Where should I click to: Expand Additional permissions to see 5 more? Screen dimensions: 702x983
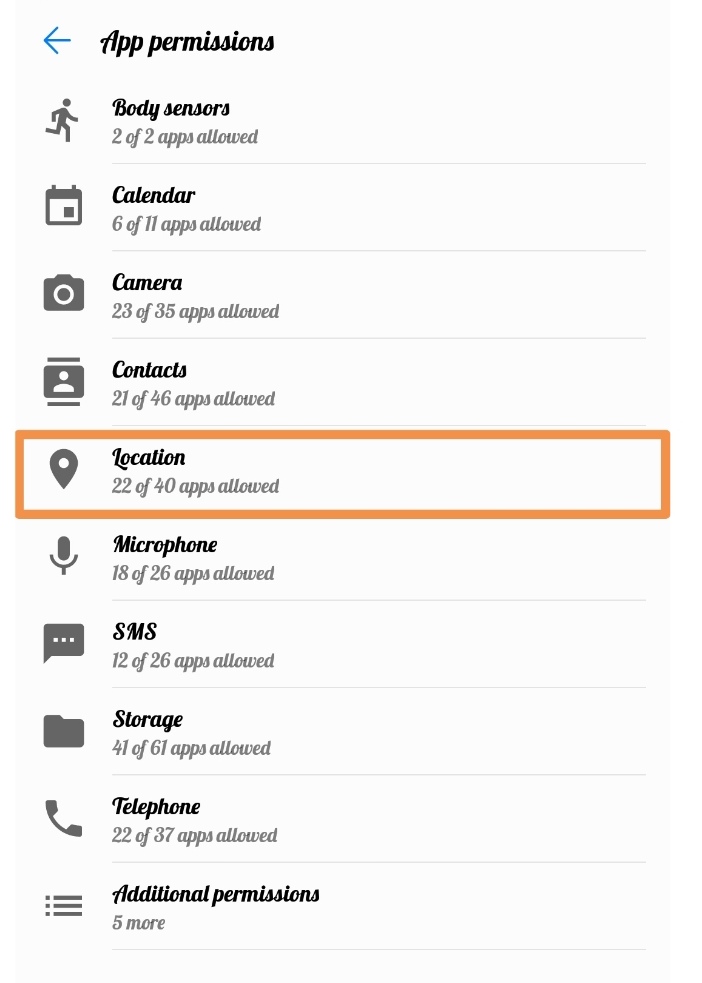click(340, 906)
